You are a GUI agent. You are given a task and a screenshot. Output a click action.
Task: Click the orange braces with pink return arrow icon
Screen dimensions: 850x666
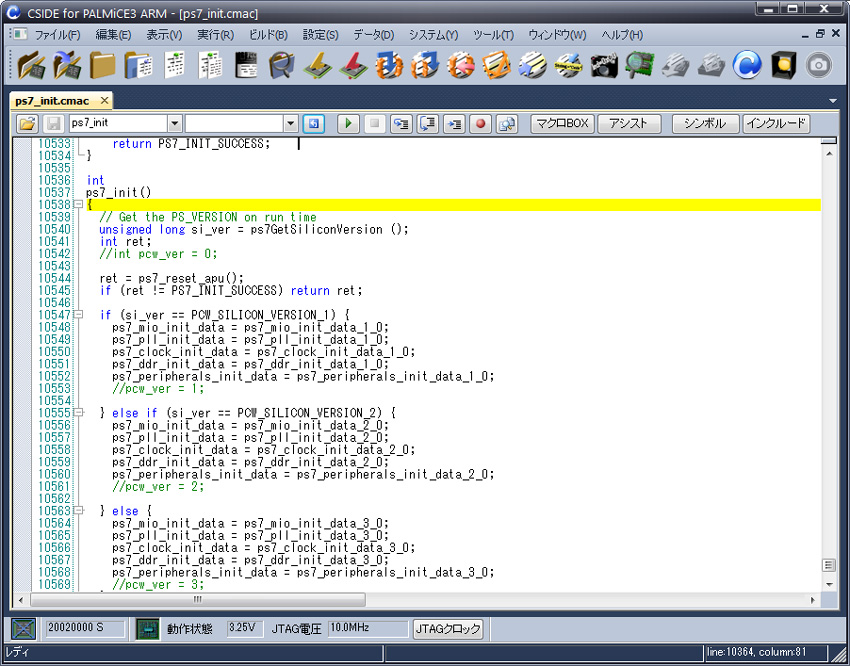coord(461,65)
